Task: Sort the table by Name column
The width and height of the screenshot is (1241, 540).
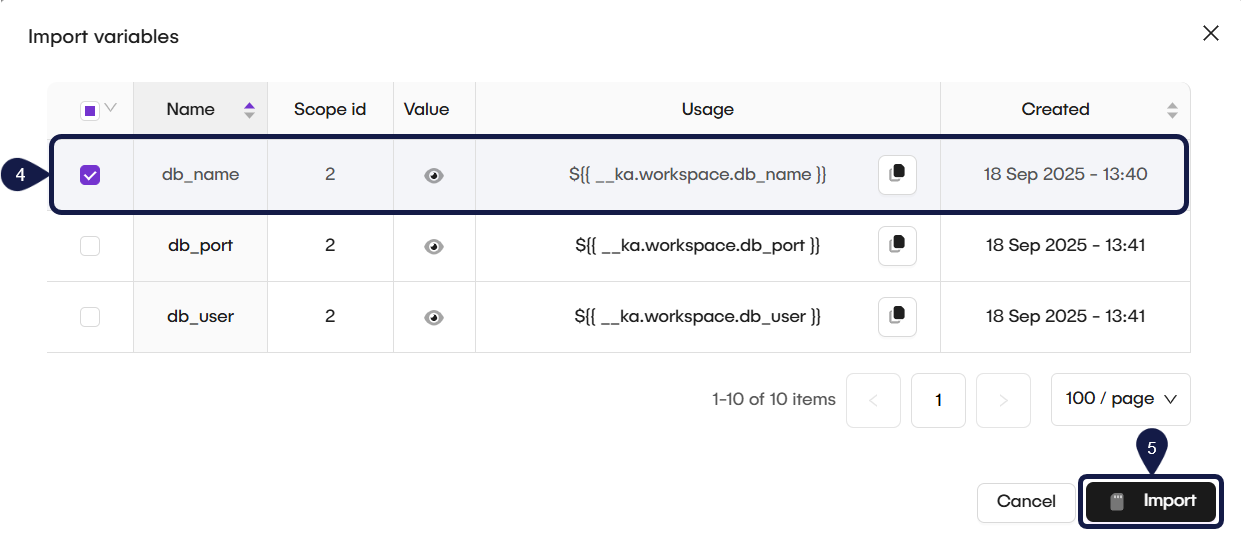Action: tap(249, 110)
